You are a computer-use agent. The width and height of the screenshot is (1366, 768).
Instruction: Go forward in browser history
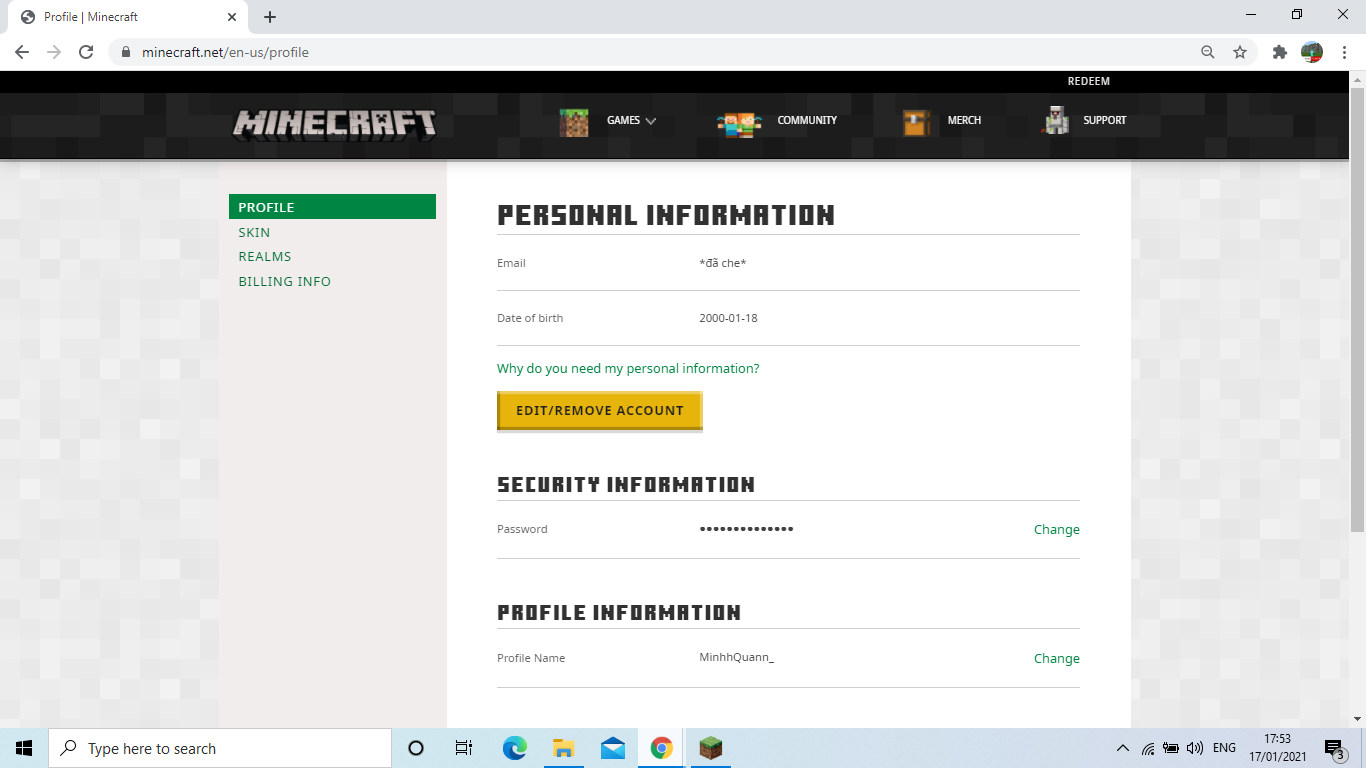(54, 52)
